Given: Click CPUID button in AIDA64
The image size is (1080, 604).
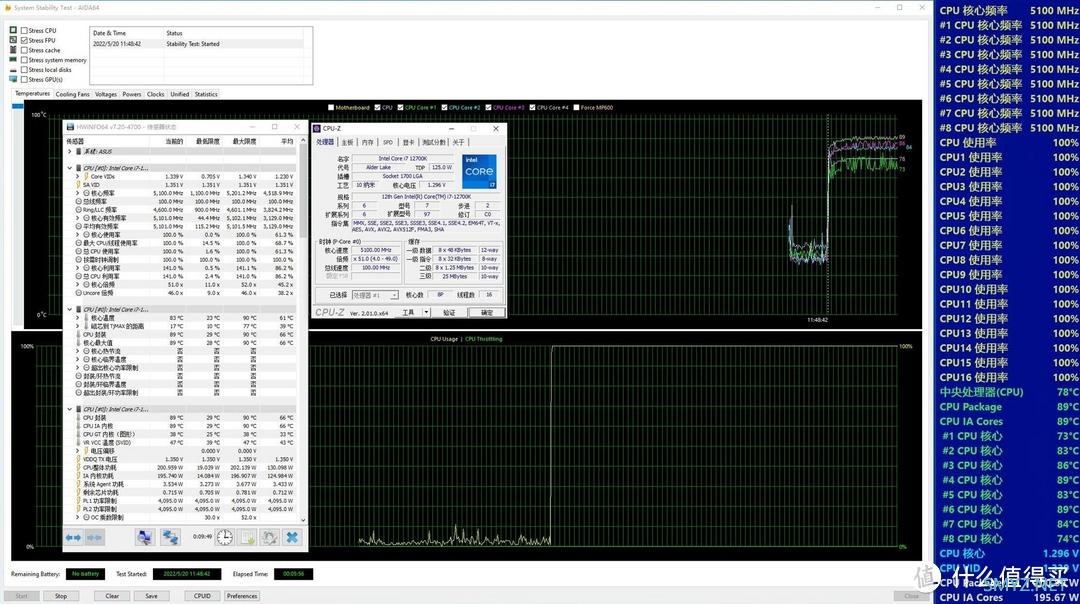Looking at the screenshot, I should pos(202,596).
